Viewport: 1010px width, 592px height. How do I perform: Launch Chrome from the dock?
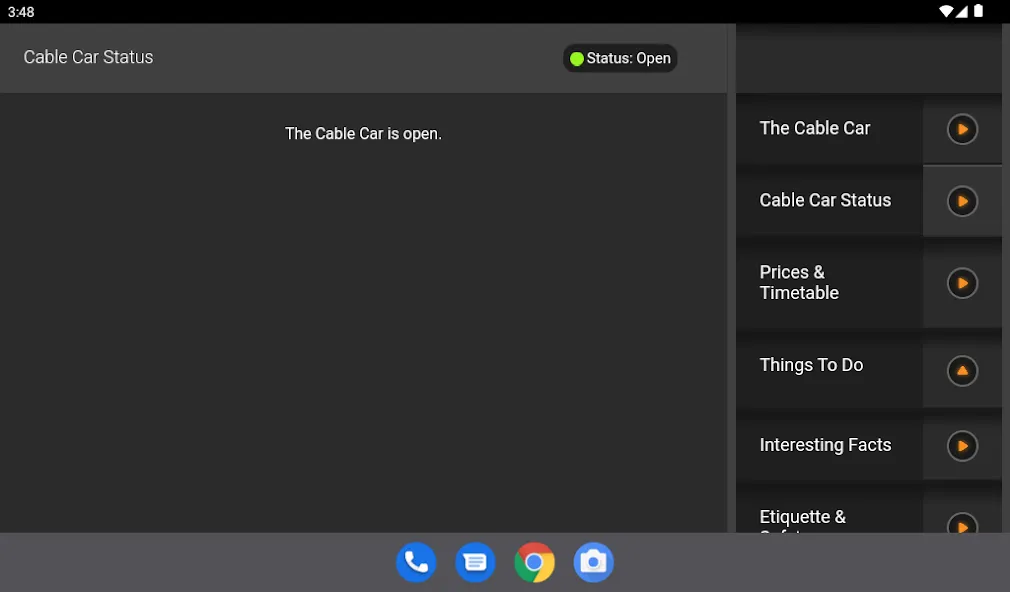pos(535,562)
